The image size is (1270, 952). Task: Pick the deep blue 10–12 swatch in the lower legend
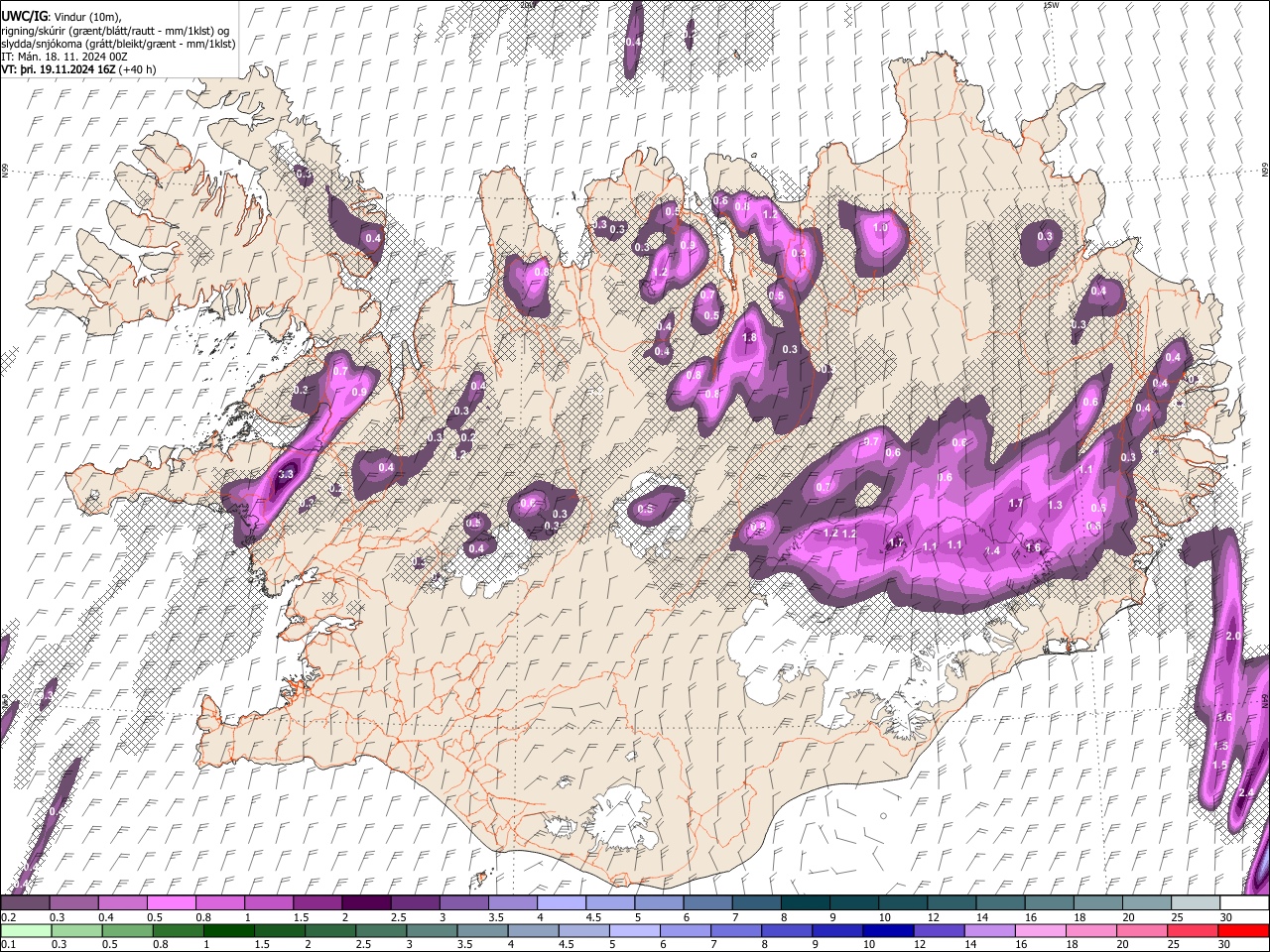(x=889, y=930)
